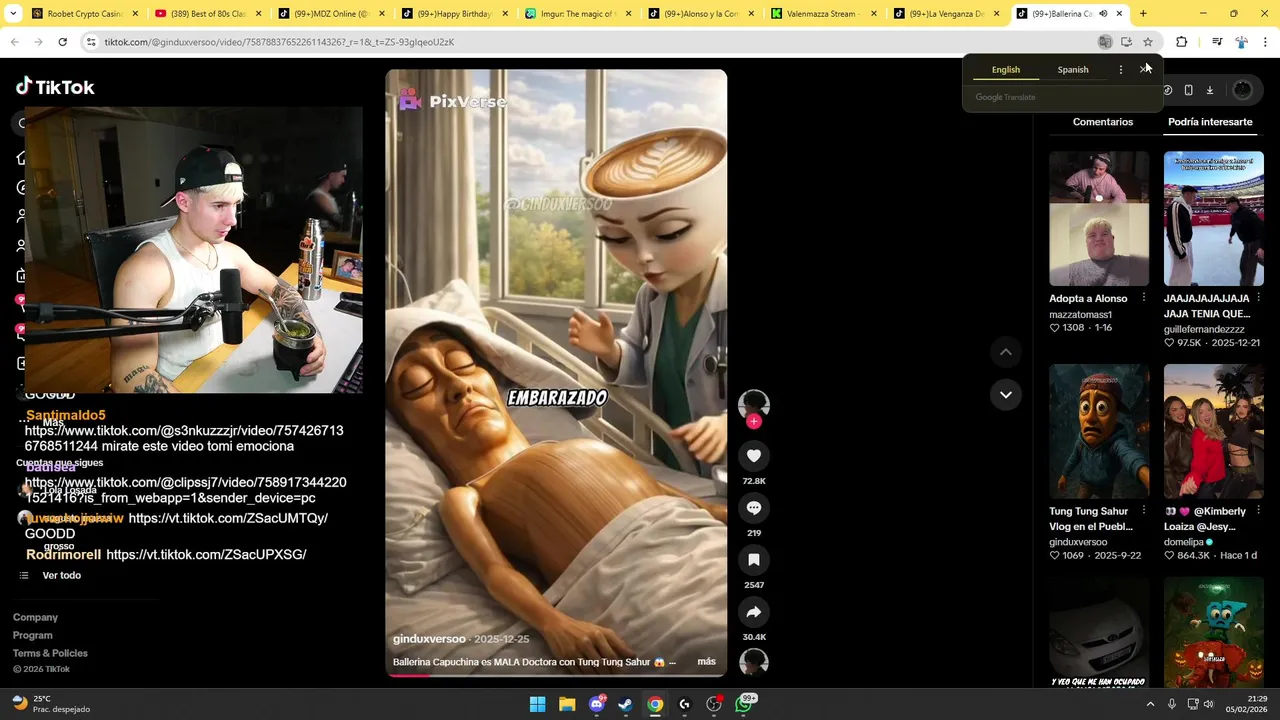Open translate options three-dot menu

[1120, 69]
